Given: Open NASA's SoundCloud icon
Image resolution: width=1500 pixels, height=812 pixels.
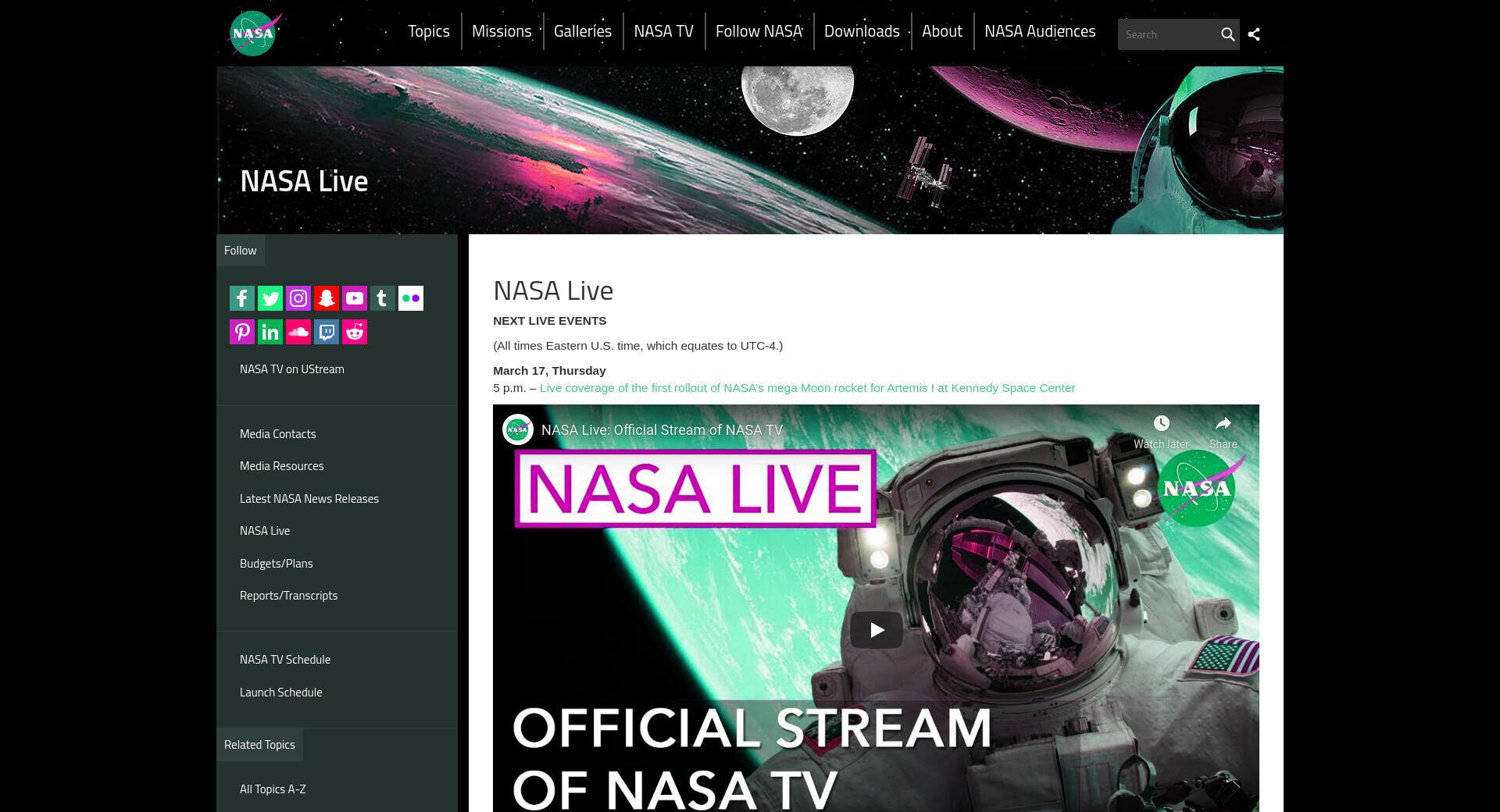Looking at the screenshot, I should click(x=298, y=332).
